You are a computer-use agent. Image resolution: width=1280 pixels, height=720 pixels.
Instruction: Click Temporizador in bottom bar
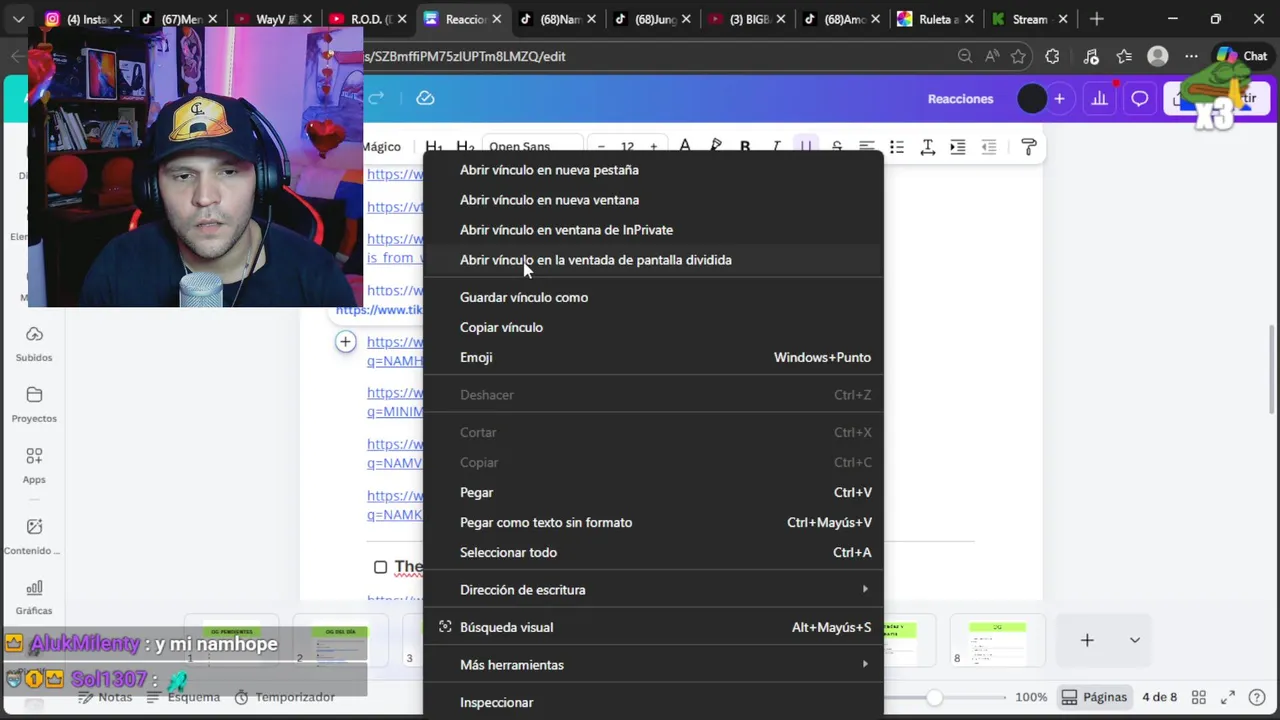285,697
